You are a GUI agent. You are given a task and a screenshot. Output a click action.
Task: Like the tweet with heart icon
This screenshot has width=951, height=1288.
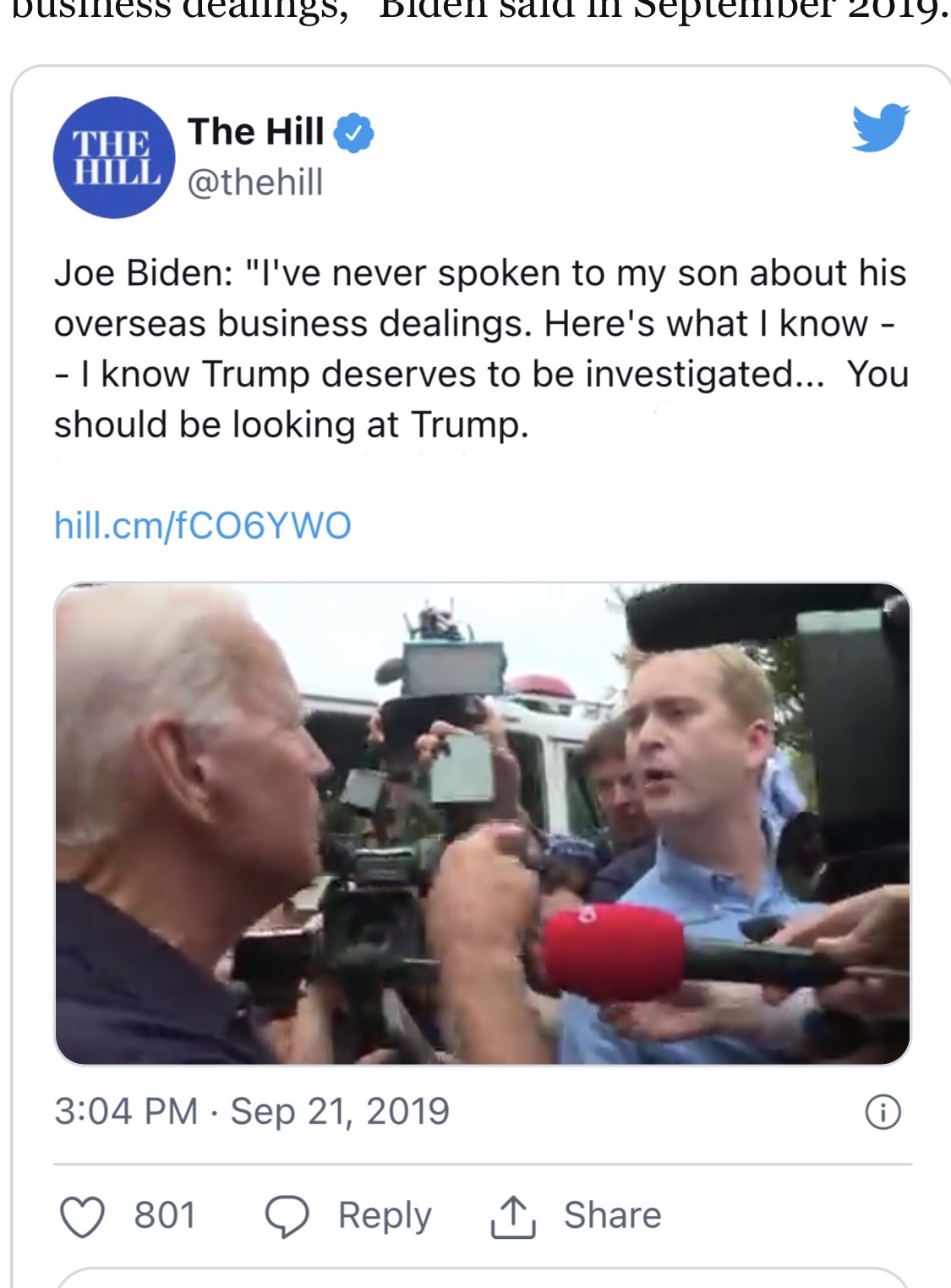tap(82, 1217)
